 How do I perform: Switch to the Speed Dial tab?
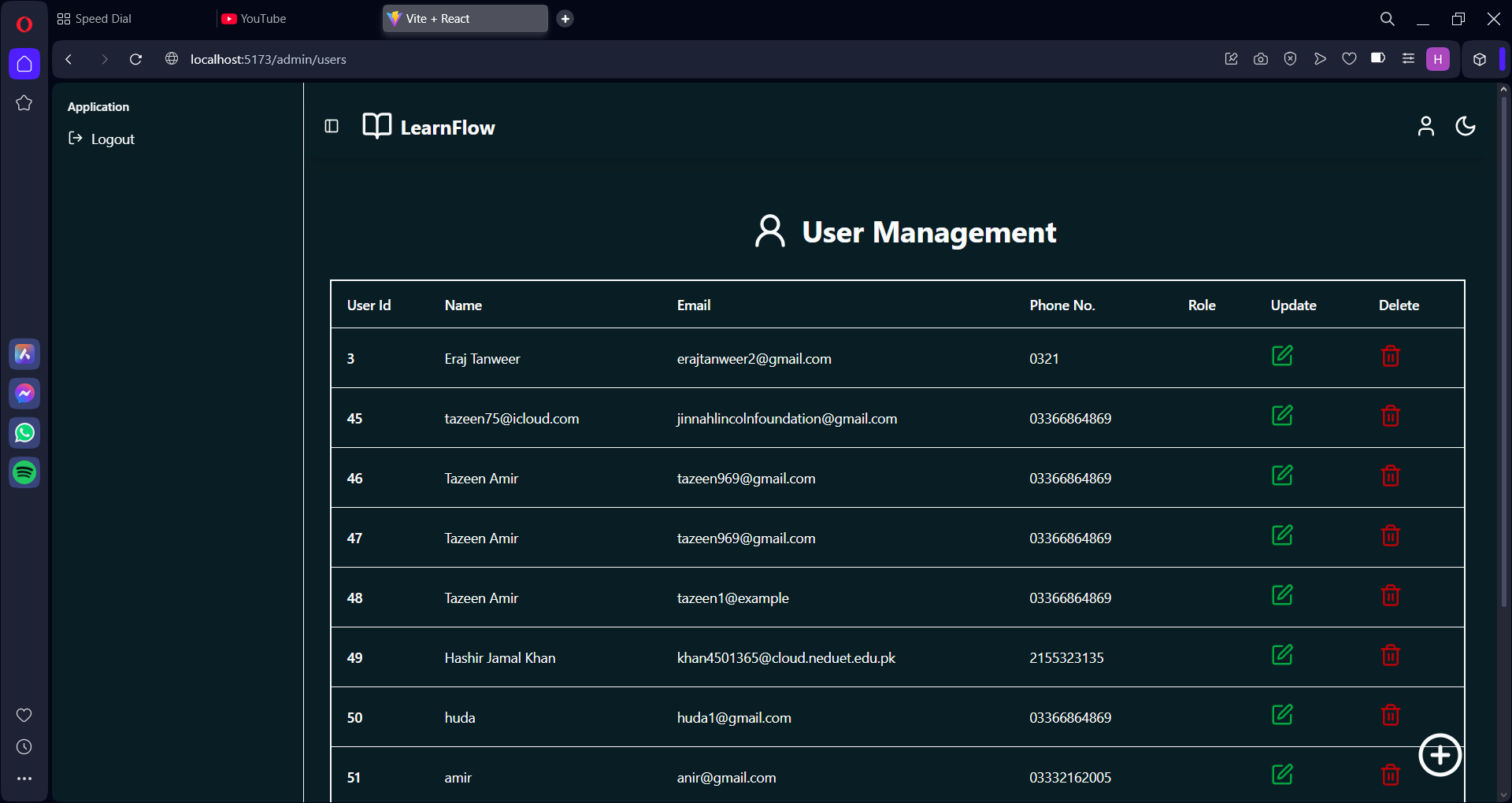(102, 19)
